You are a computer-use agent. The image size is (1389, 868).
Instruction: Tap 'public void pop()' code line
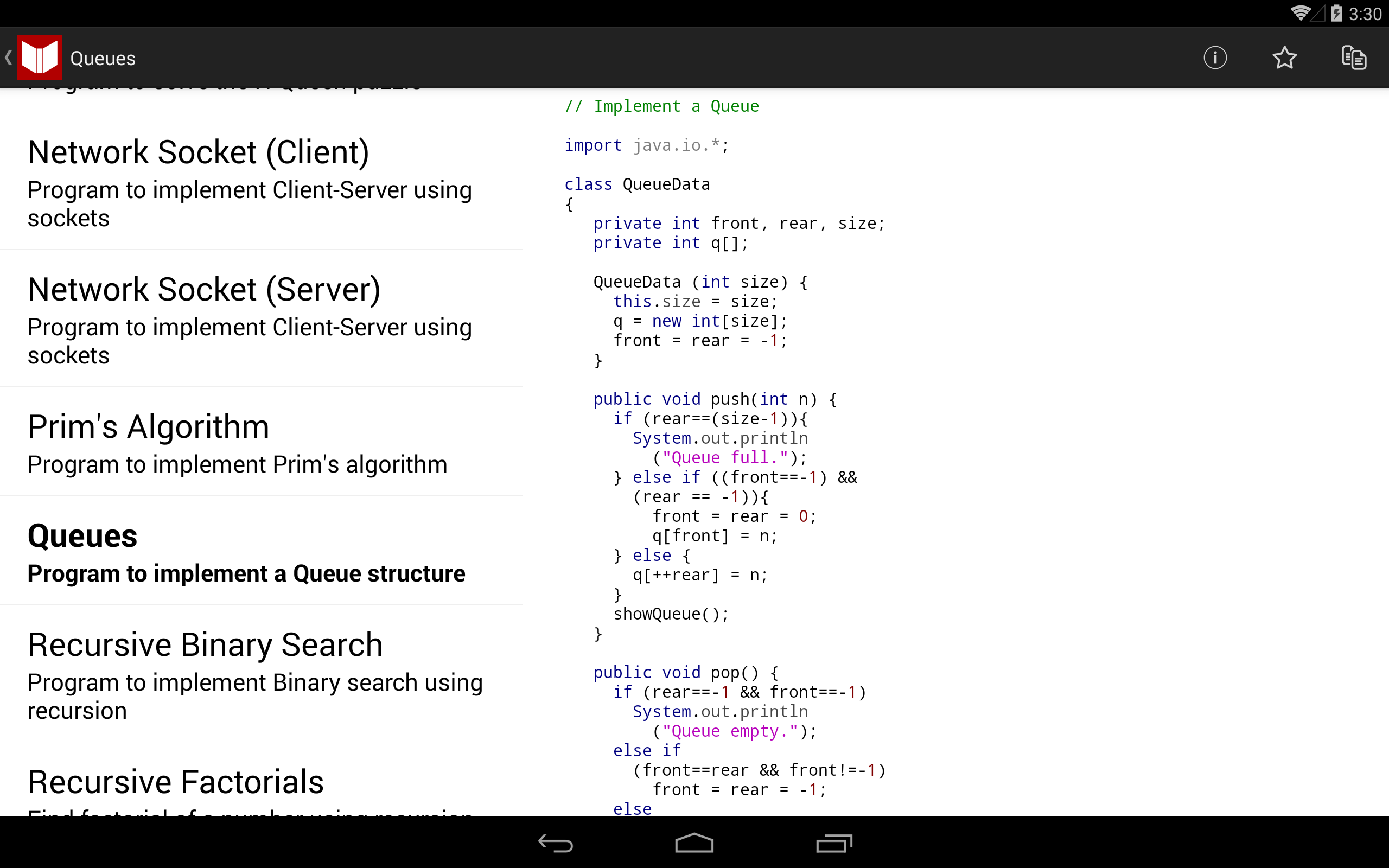click(x=686, y=672)
